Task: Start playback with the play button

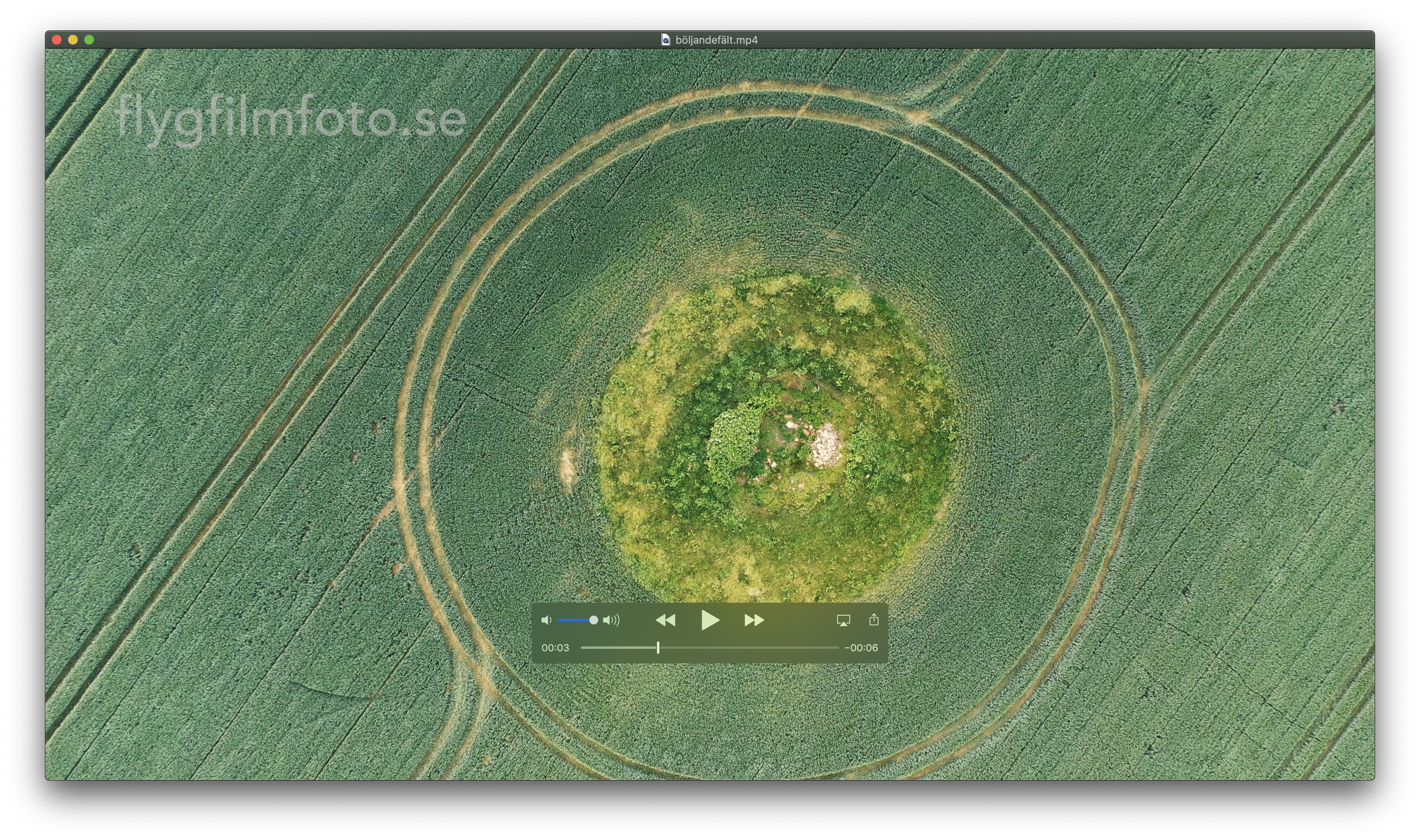Action: pyautogui.click(x=710, y=620)
